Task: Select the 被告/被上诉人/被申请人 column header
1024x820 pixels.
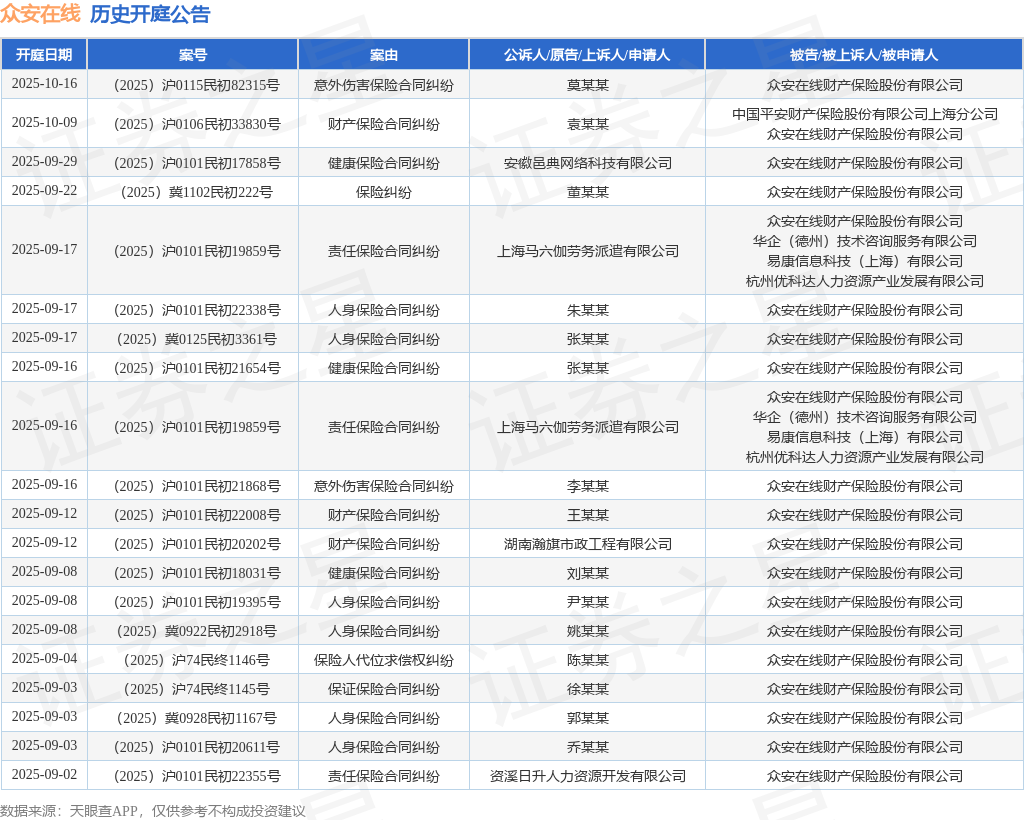Action: coord(864,55)
